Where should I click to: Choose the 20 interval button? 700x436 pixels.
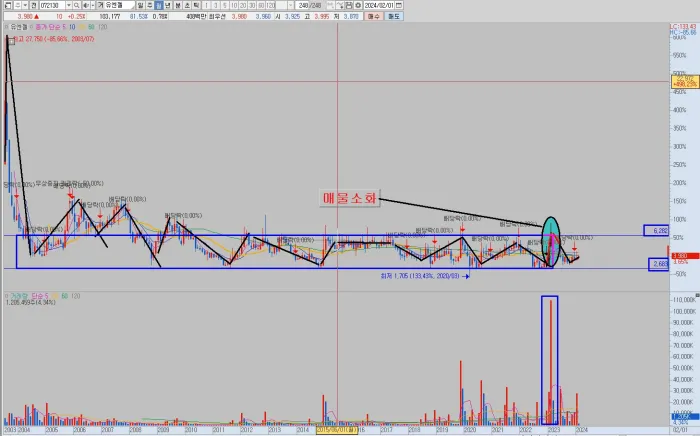(243, 5)
